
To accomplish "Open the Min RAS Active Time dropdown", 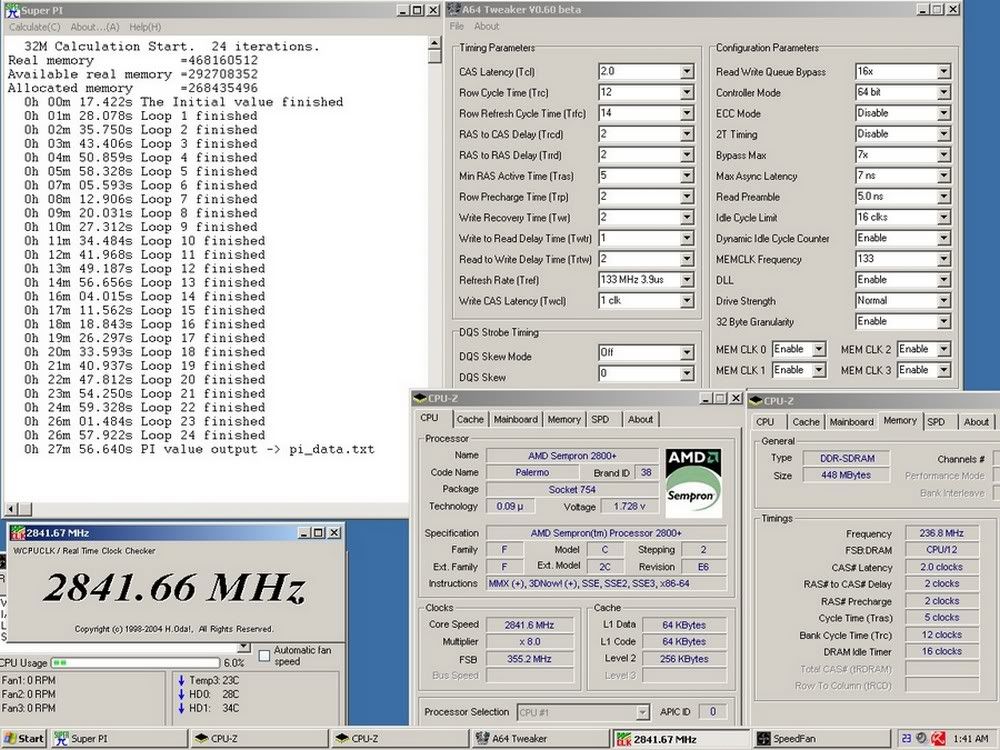I will [687, 176].
